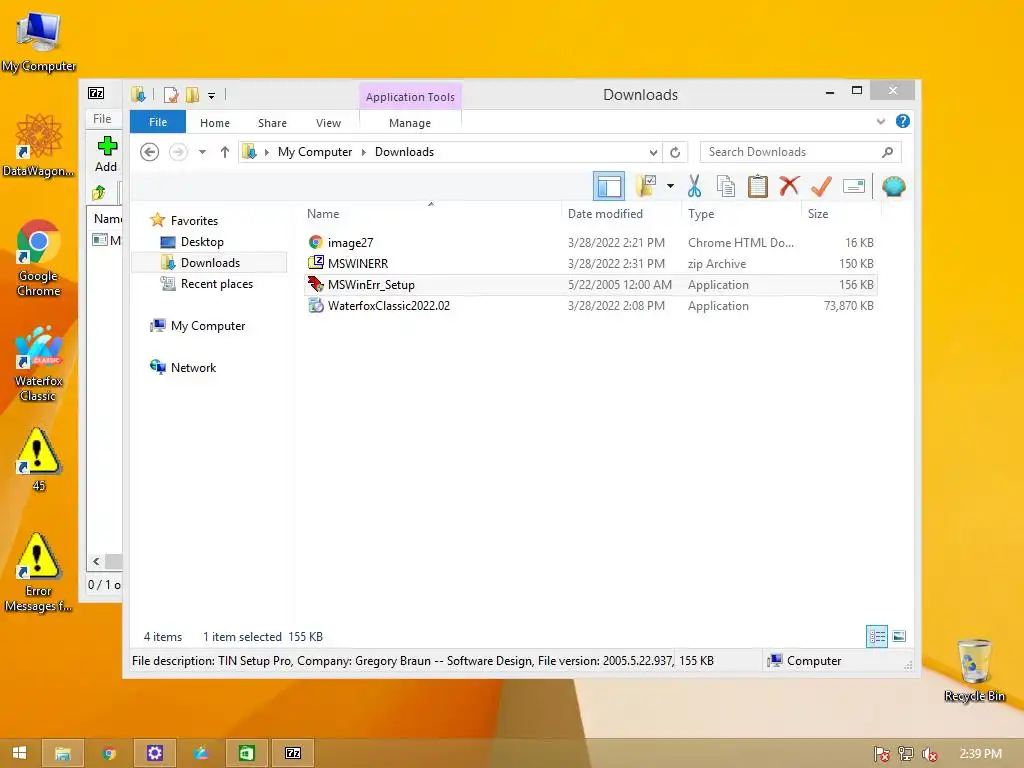The height and width of the screenshot is (768, 1024).
Task: Switch to Details view in status bar
Action: 876,636
